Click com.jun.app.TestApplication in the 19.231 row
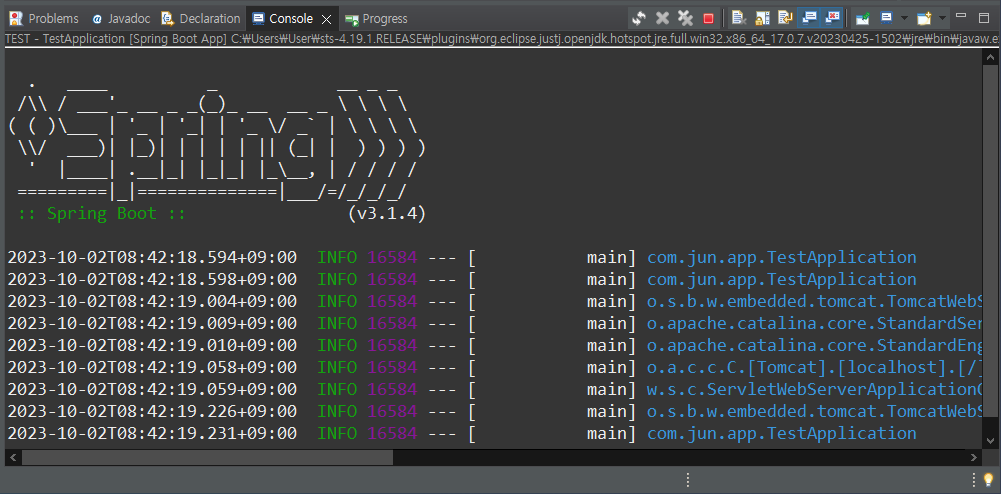The width and height of the screenshot is (1001, 494). pyautogui.click(x=782, y=433)
